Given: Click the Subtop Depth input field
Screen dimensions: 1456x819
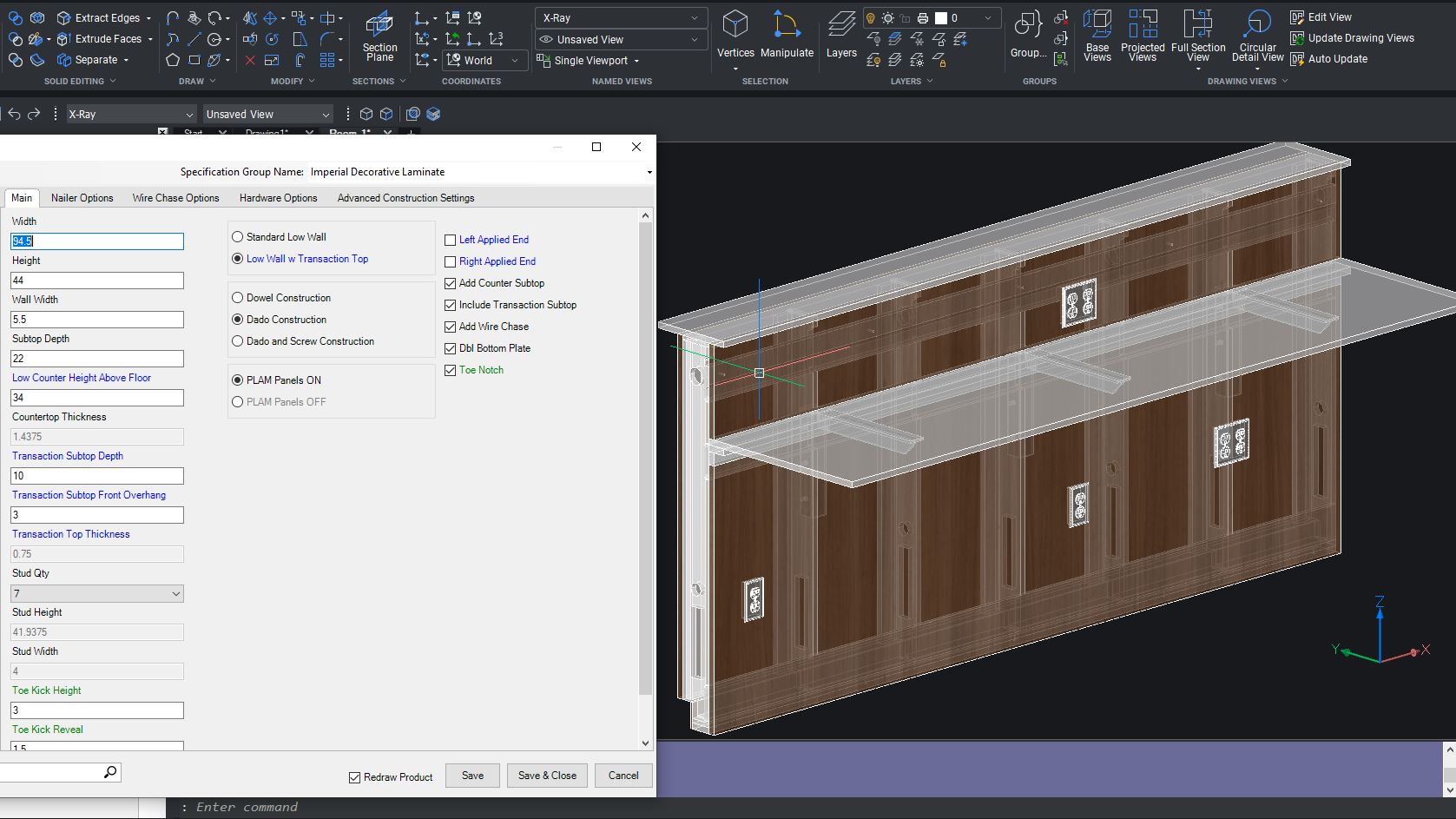Looking at the screenshot, I should click(97, 359).
